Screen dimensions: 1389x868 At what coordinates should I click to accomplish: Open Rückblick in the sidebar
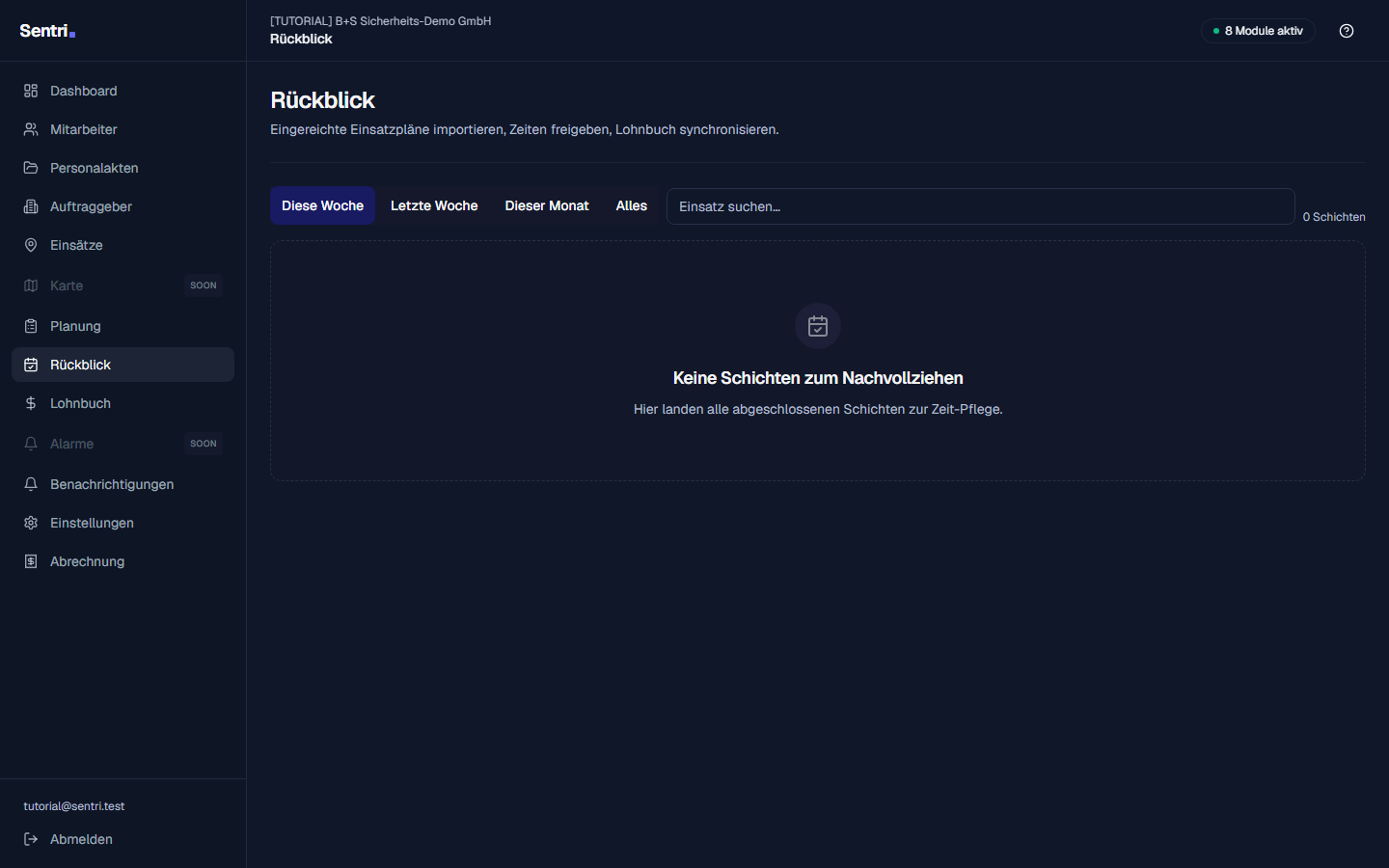pyautogui.click(x=123, y=365)
